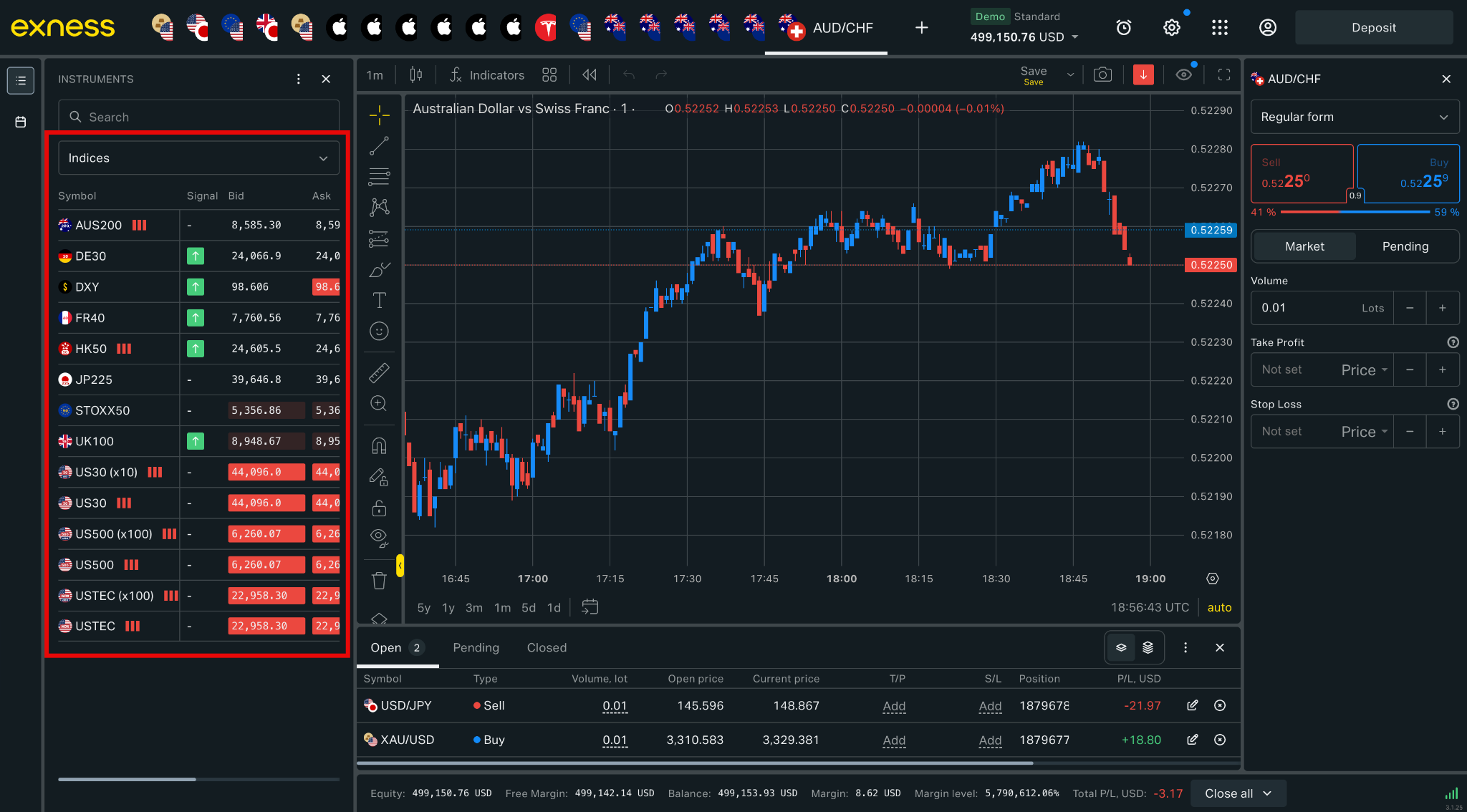Switch to the Pending order tab

[x=1405, y=246]
